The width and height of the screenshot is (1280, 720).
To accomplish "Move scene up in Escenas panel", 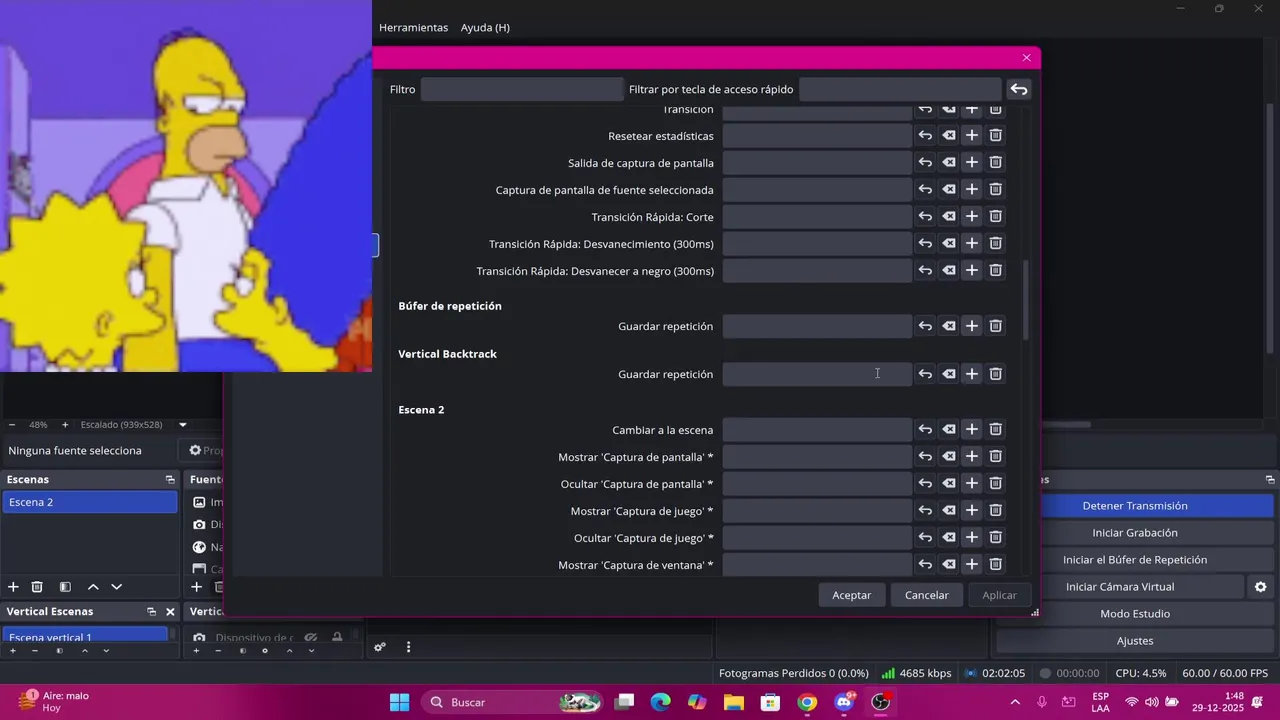I will [93, 587].
